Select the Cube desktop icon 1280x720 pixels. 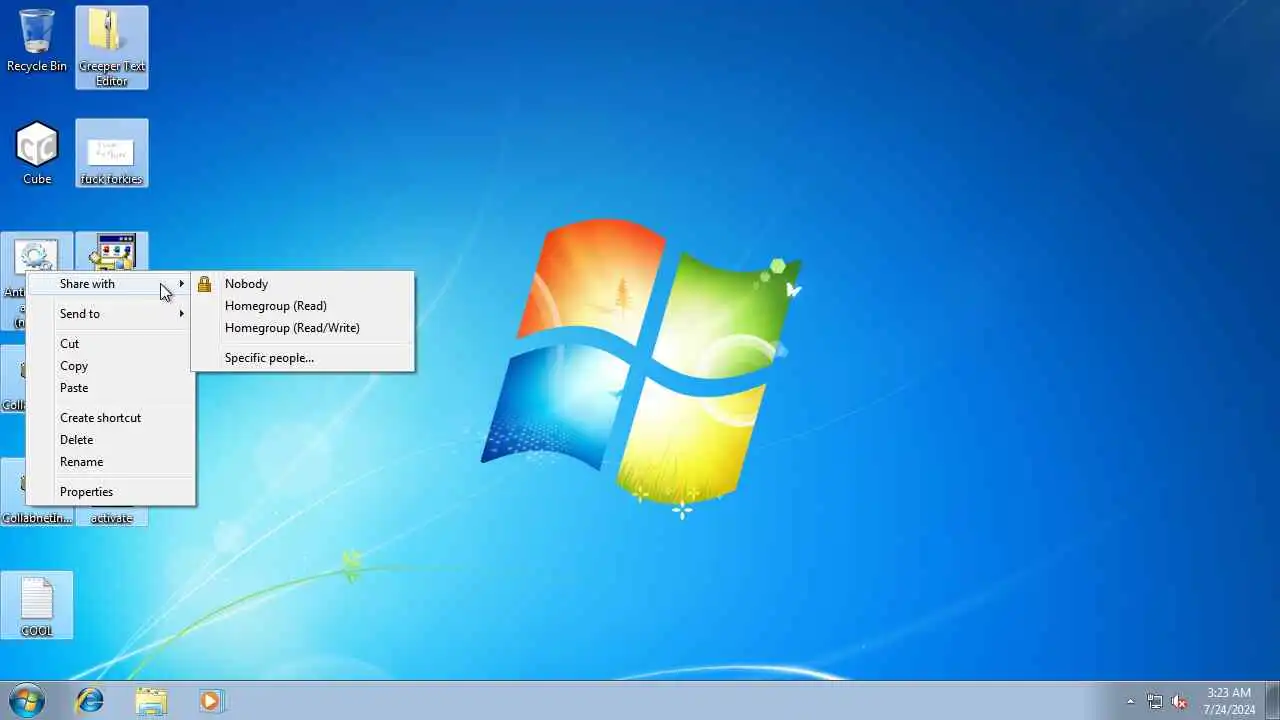[x=37, y=152]
